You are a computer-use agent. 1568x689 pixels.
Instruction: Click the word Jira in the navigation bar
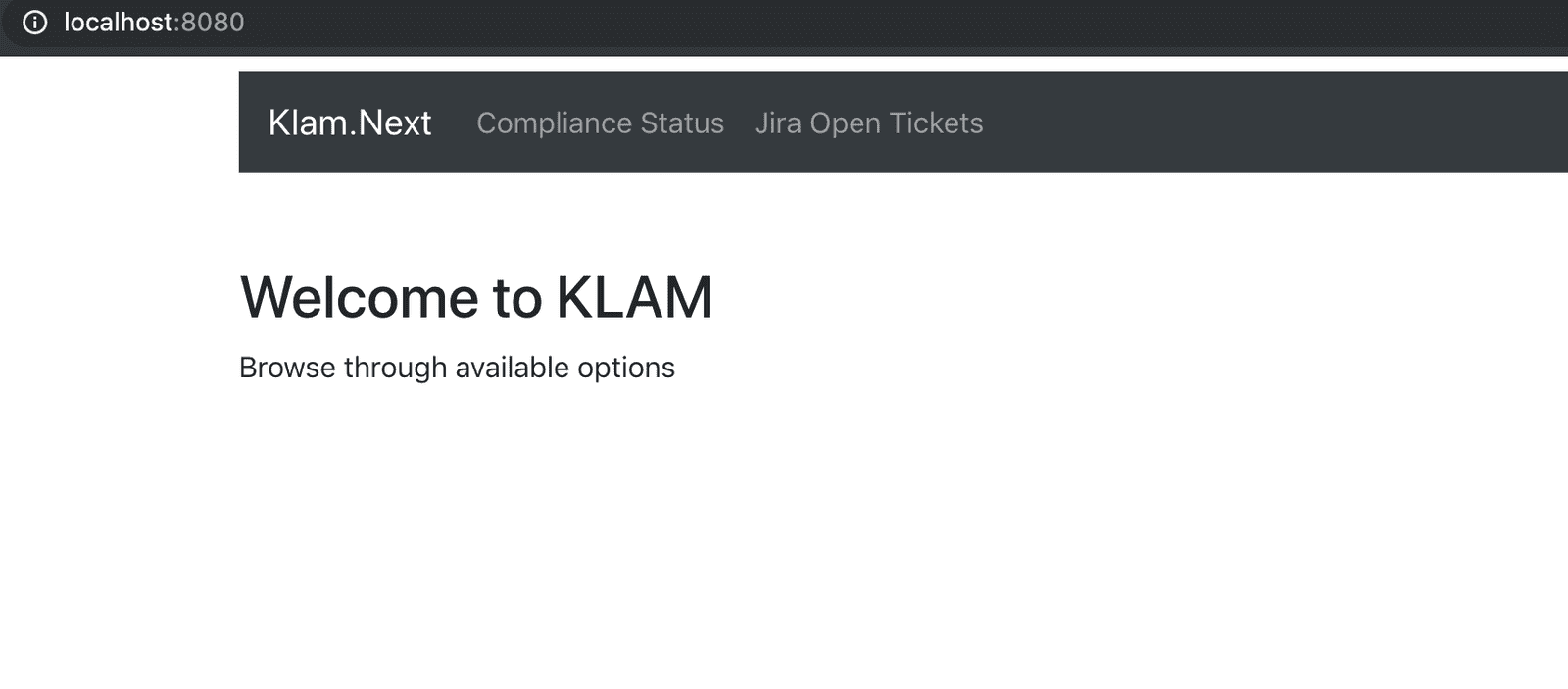[777, 123]
